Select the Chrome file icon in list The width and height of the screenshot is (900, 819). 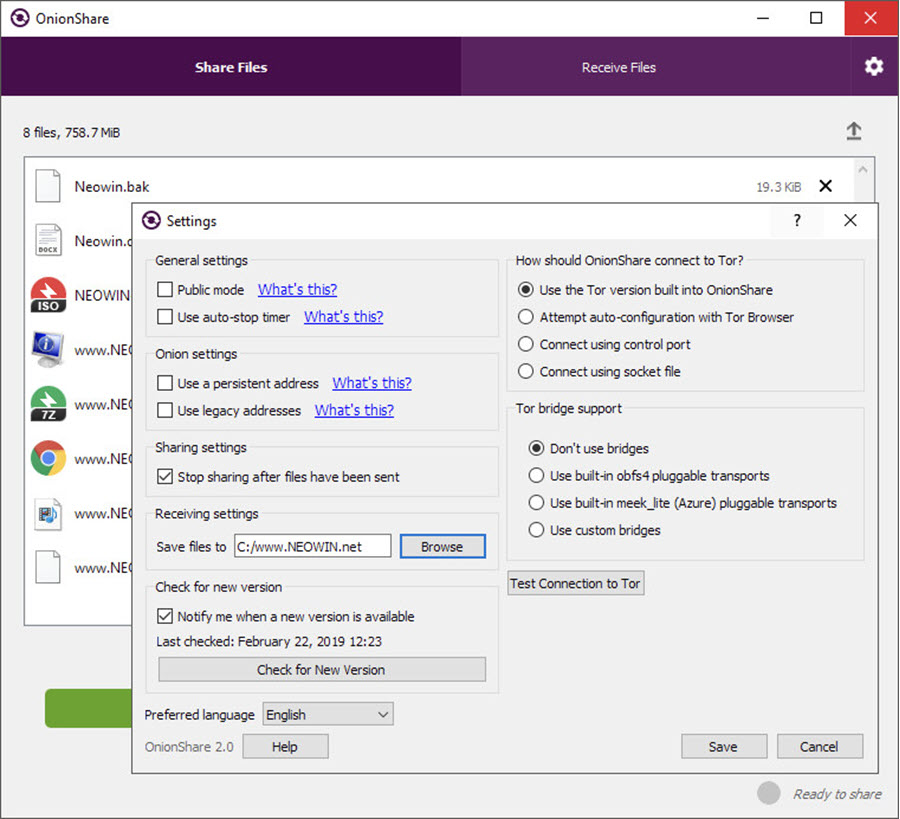(x=48, y=458)
